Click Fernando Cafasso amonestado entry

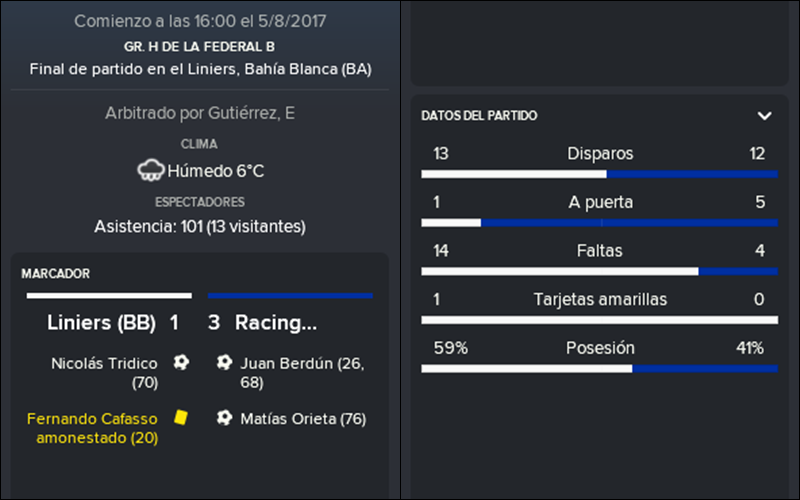pos(92,428)
